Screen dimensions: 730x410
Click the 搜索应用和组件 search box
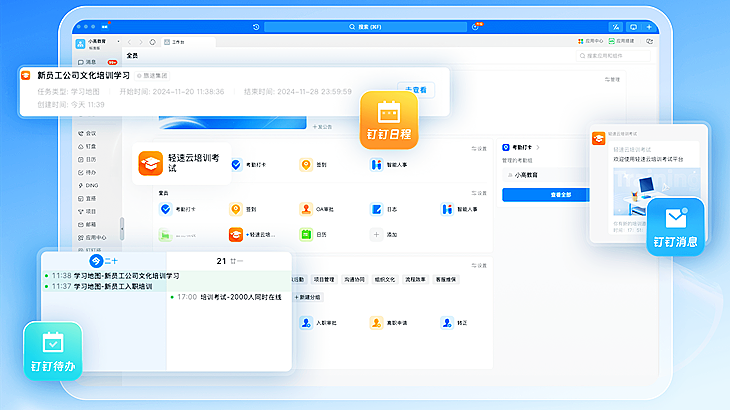[613, 56]
